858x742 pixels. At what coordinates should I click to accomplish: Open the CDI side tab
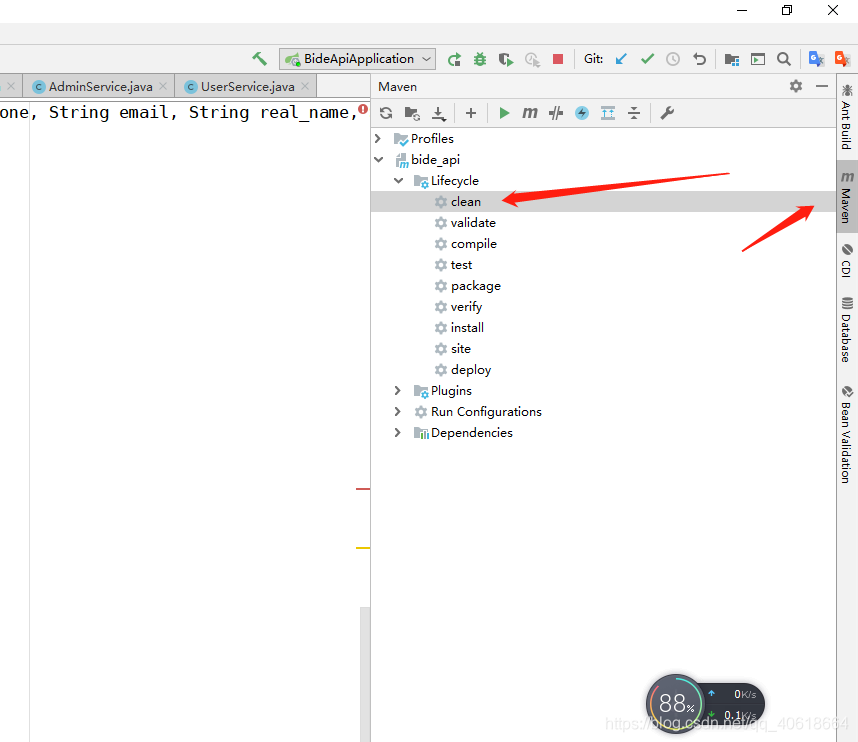[x=847, y=261]
